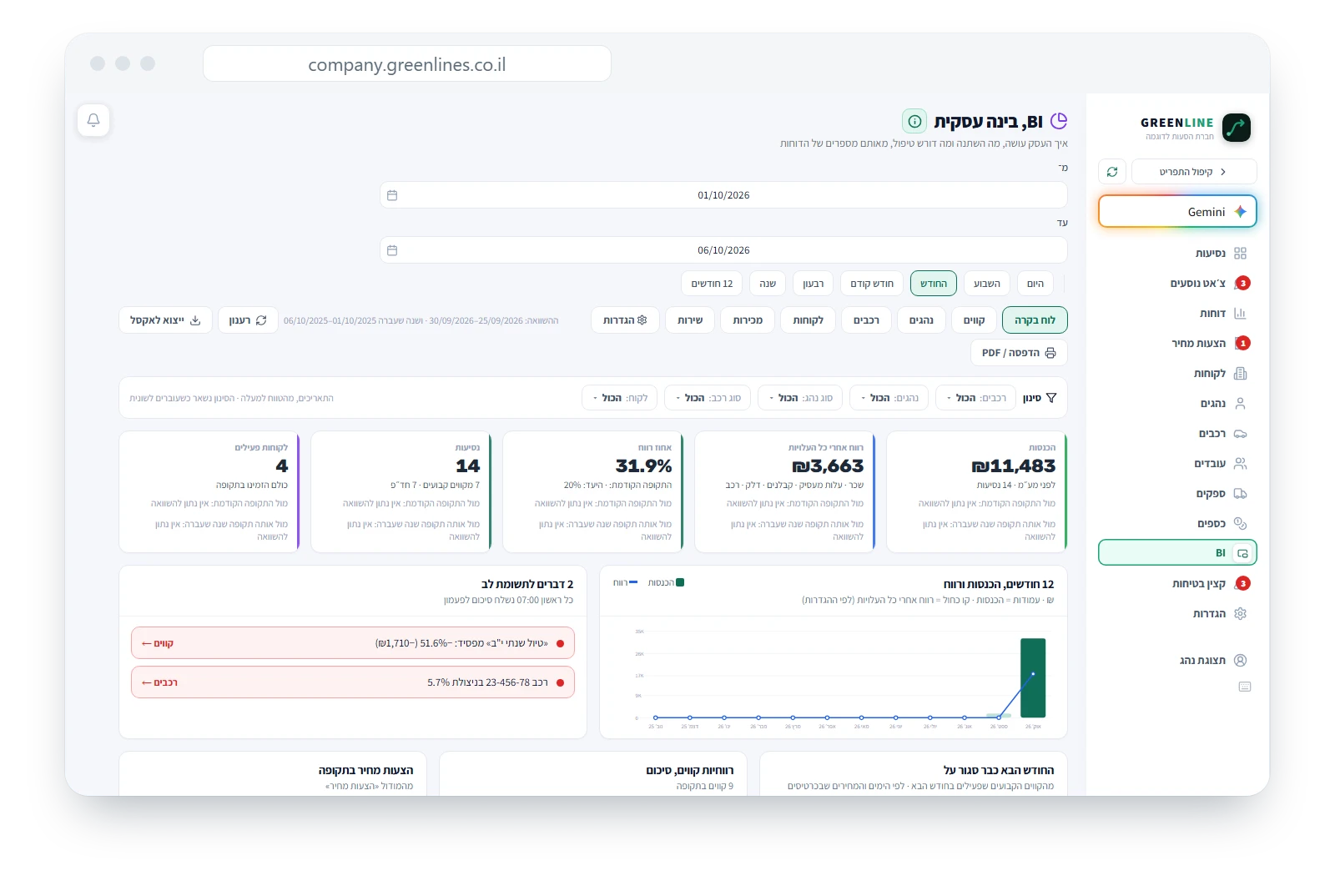This screenshot has width=1335, height=896.
Task: Click the calendar icon in the 01/10/2026 field
Action: pos(392,195)
